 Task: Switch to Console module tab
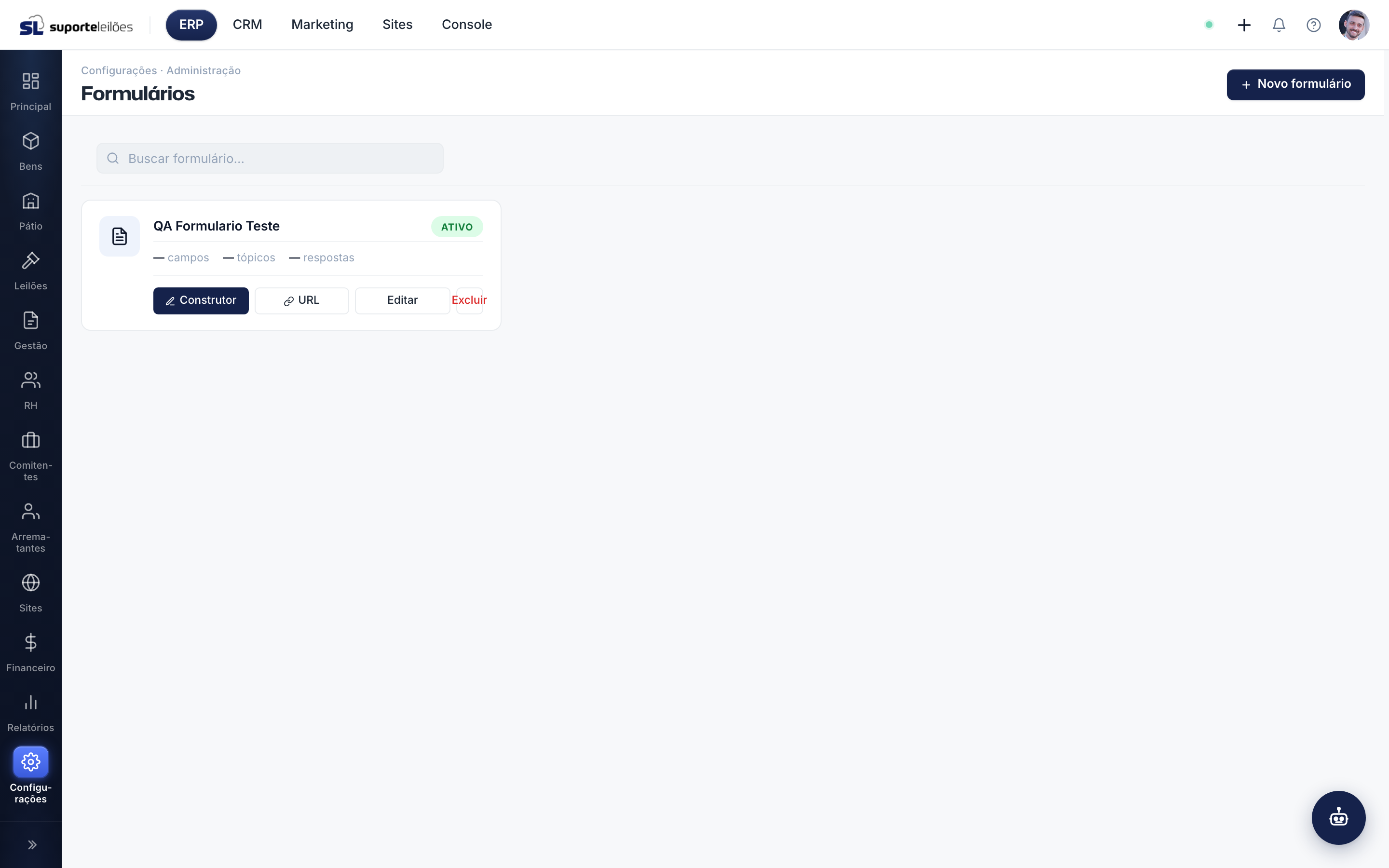[x=467, y=25]
